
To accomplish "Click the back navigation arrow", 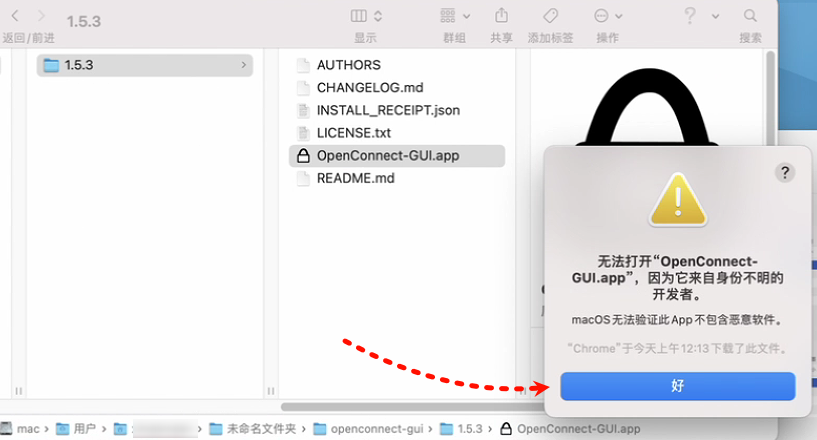I will tap(15, 16).
